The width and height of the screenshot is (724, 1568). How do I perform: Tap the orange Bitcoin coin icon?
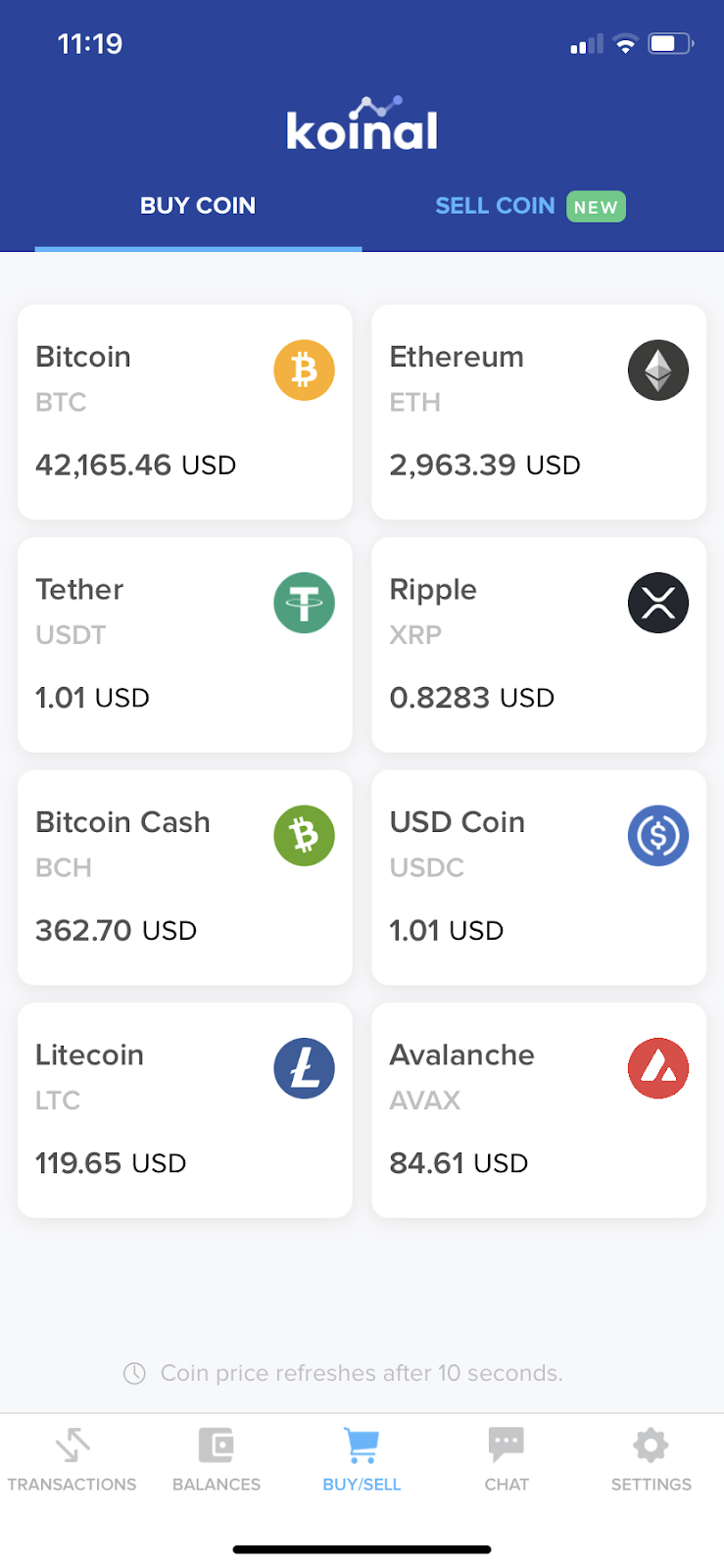[304, 370]
